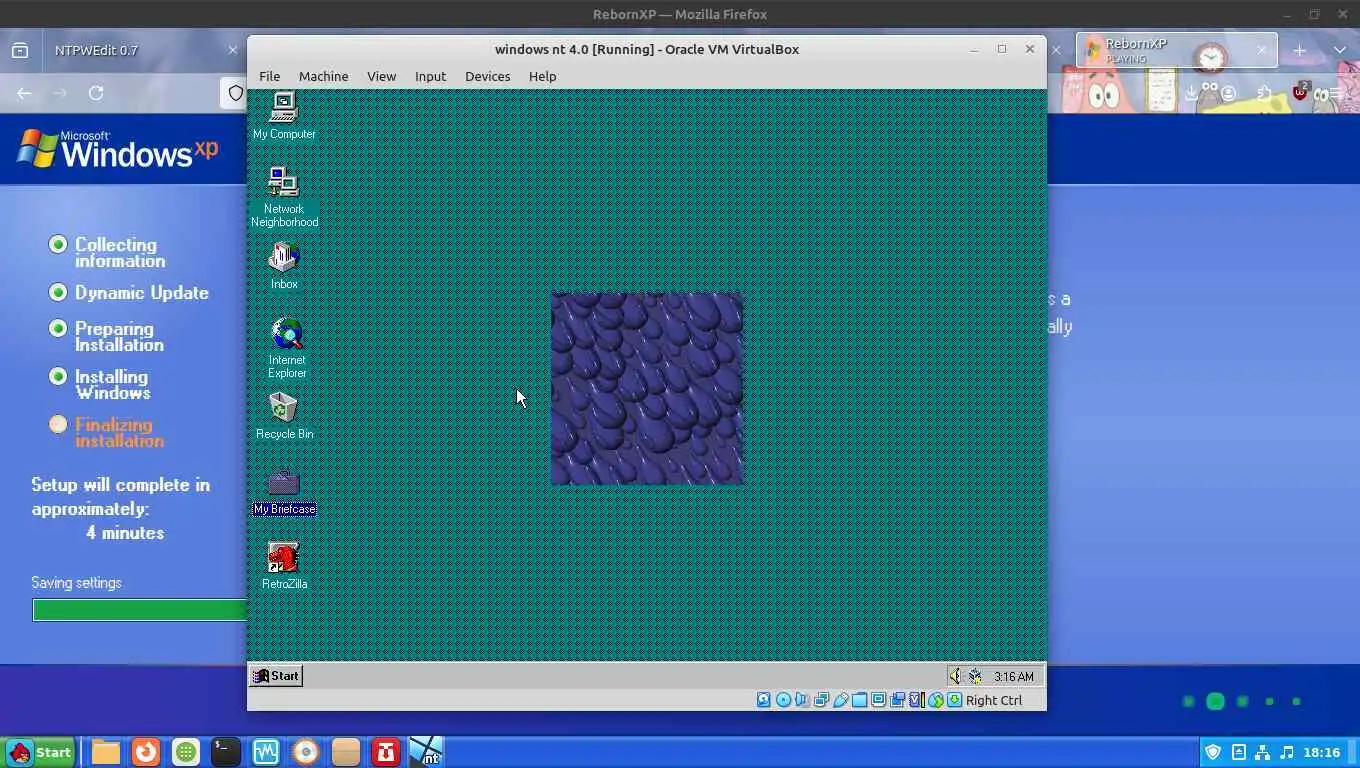Open VirtualBox Devices menu
The height and width of the screenshot is (768, 1360).
(x=487, y=76)
